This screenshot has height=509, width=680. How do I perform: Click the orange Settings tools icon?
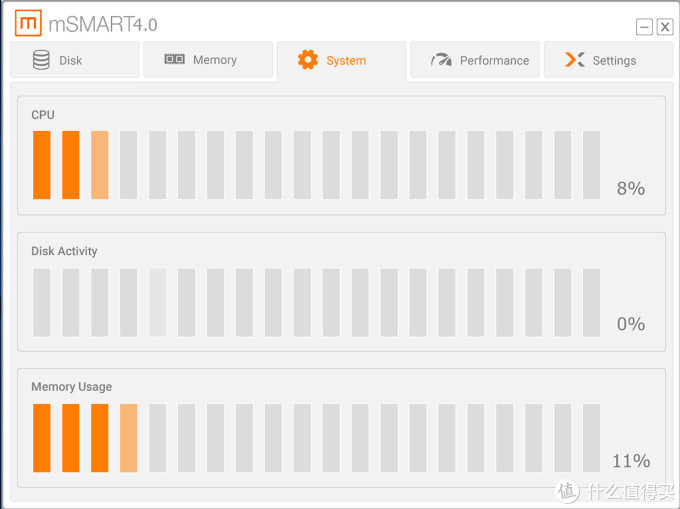(574, 60)
